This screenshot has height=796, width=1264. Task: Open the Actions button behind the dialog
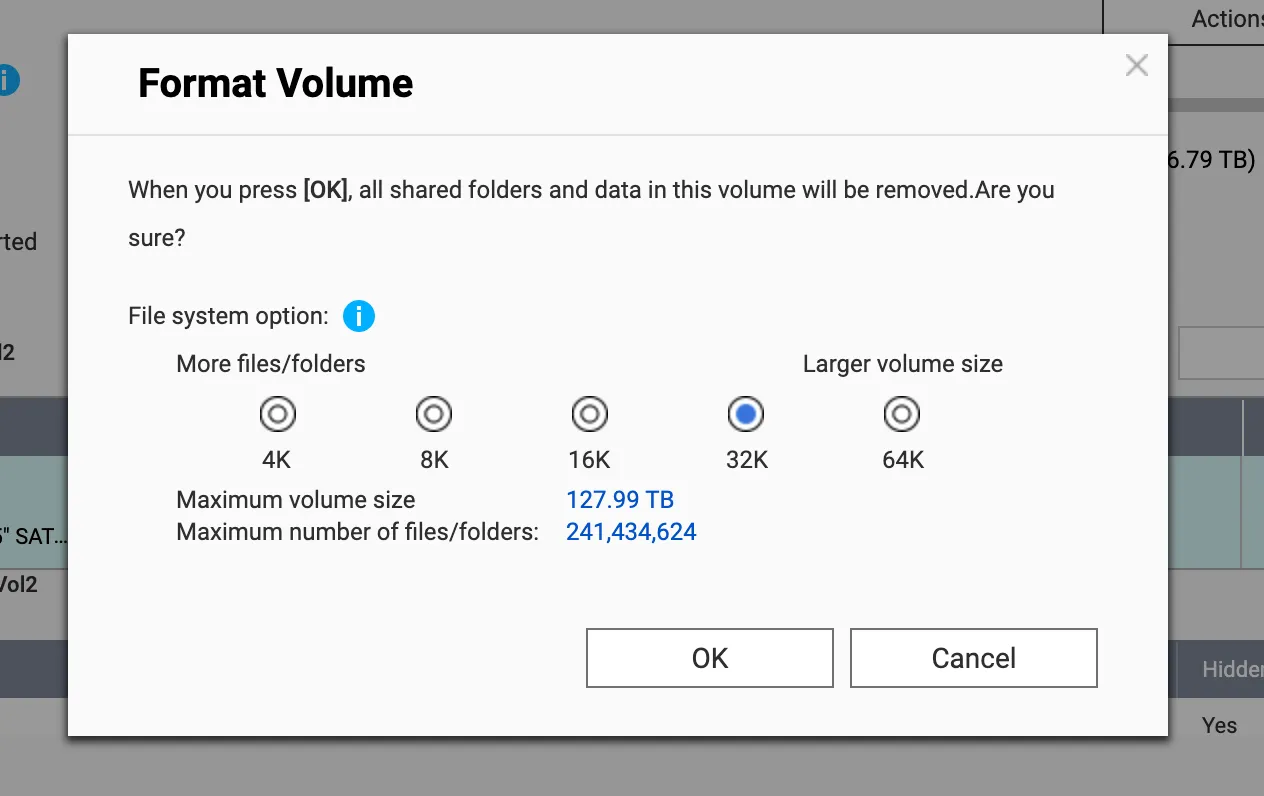1225,19
